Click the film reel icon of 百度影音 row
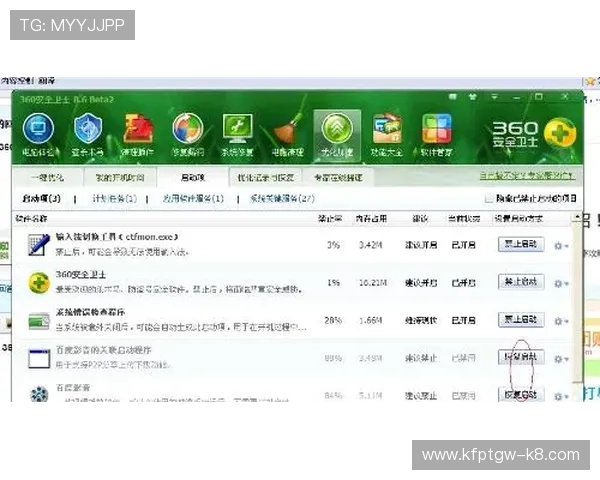This screenshot has height=480, width=600. click(39, 394)
